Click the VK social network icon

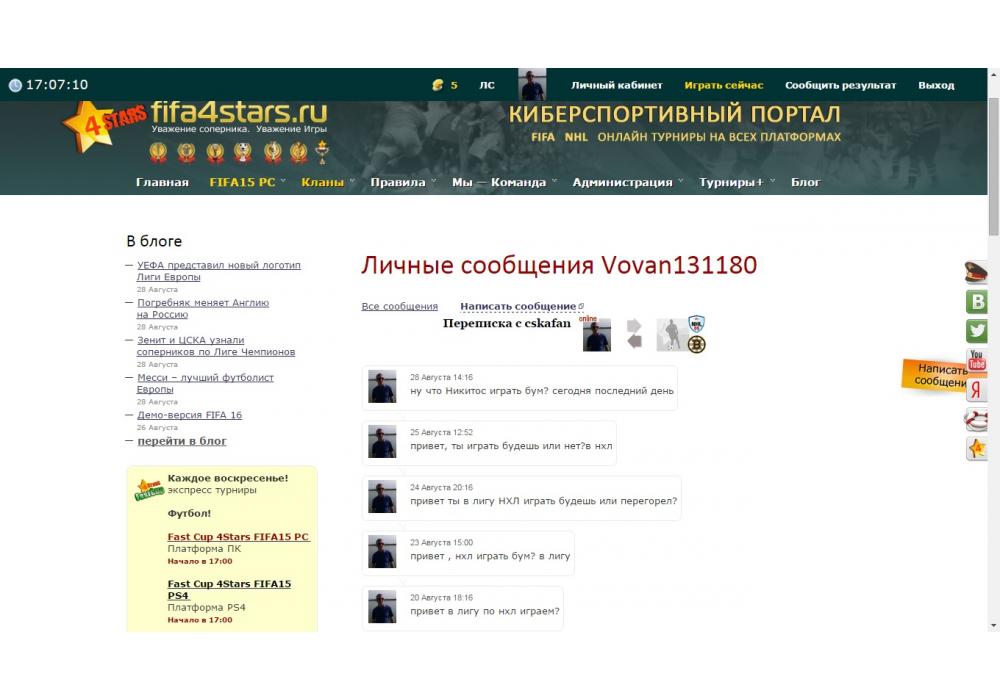pyautogui.click(x=976, y=302)
